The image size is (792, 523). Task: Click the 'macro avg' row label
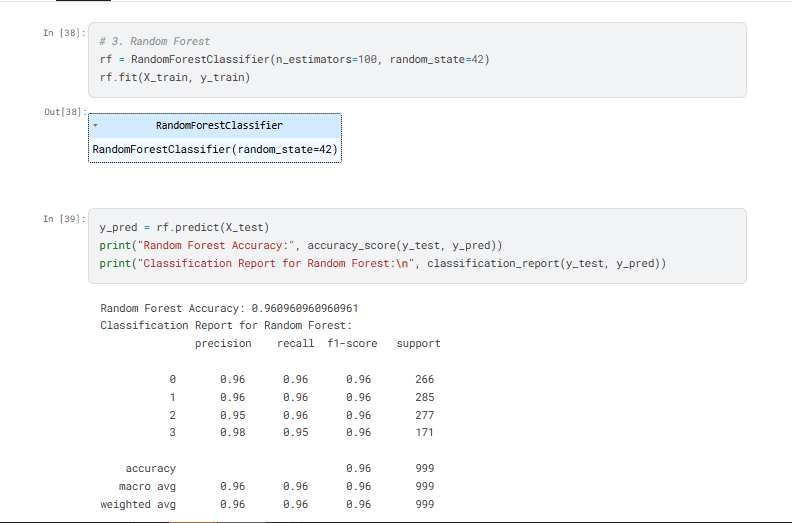(147, 487)
